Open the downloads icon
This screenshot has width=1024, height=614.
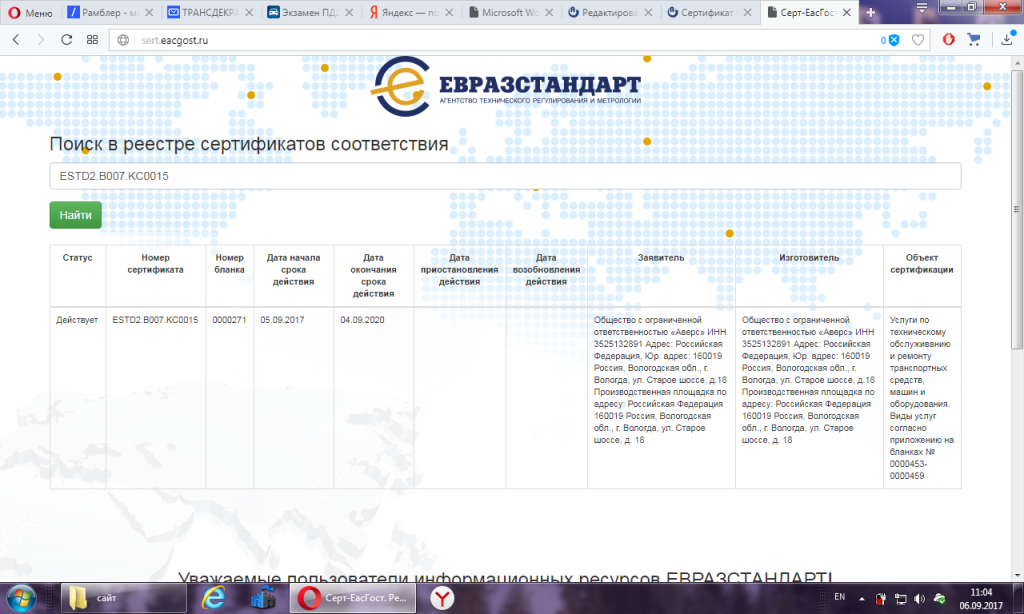click(1006, 40)
